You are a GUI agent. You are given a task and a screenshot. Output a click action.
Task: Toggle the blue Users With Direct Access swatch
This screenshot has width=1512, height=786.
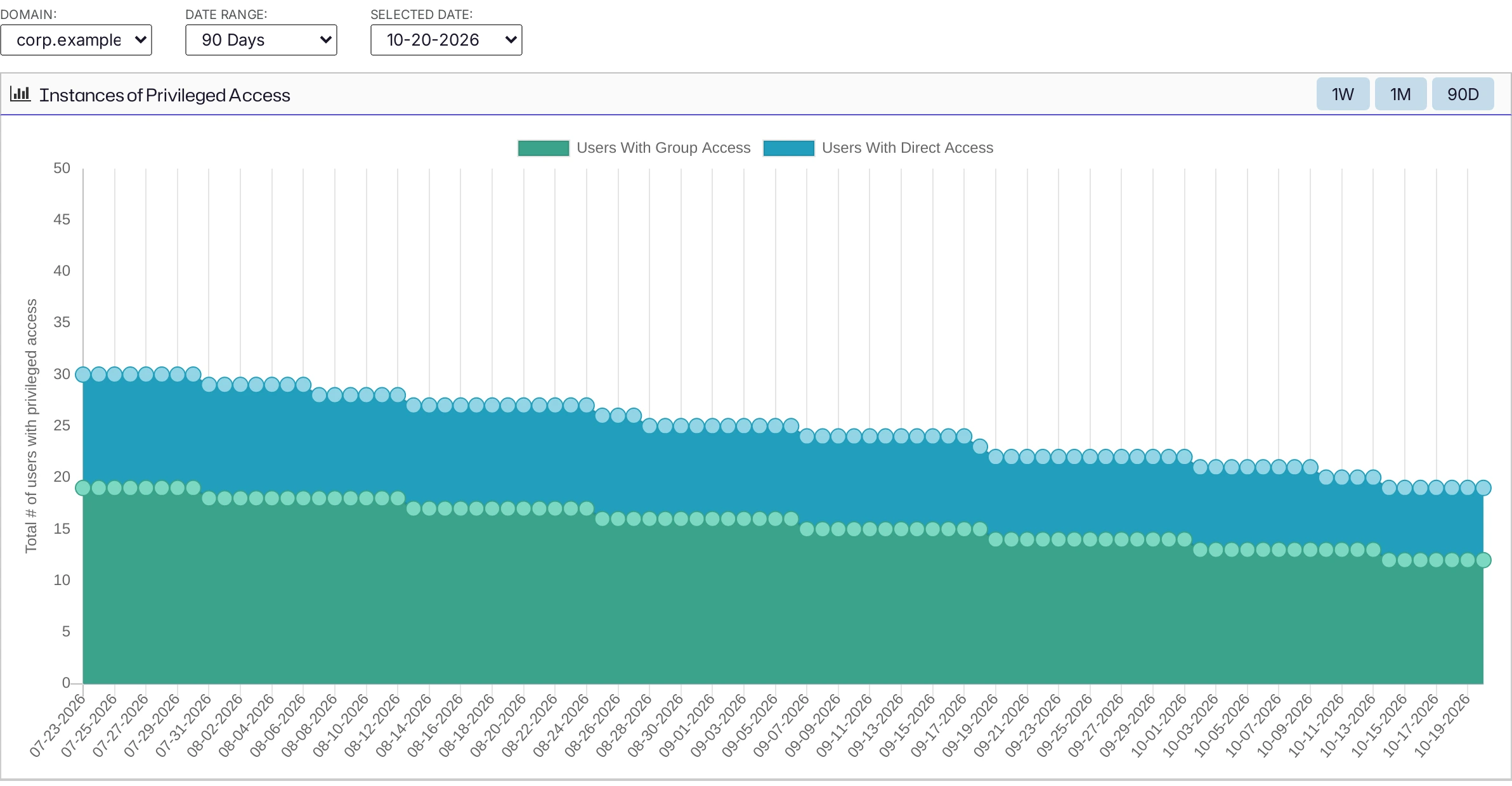789,148
